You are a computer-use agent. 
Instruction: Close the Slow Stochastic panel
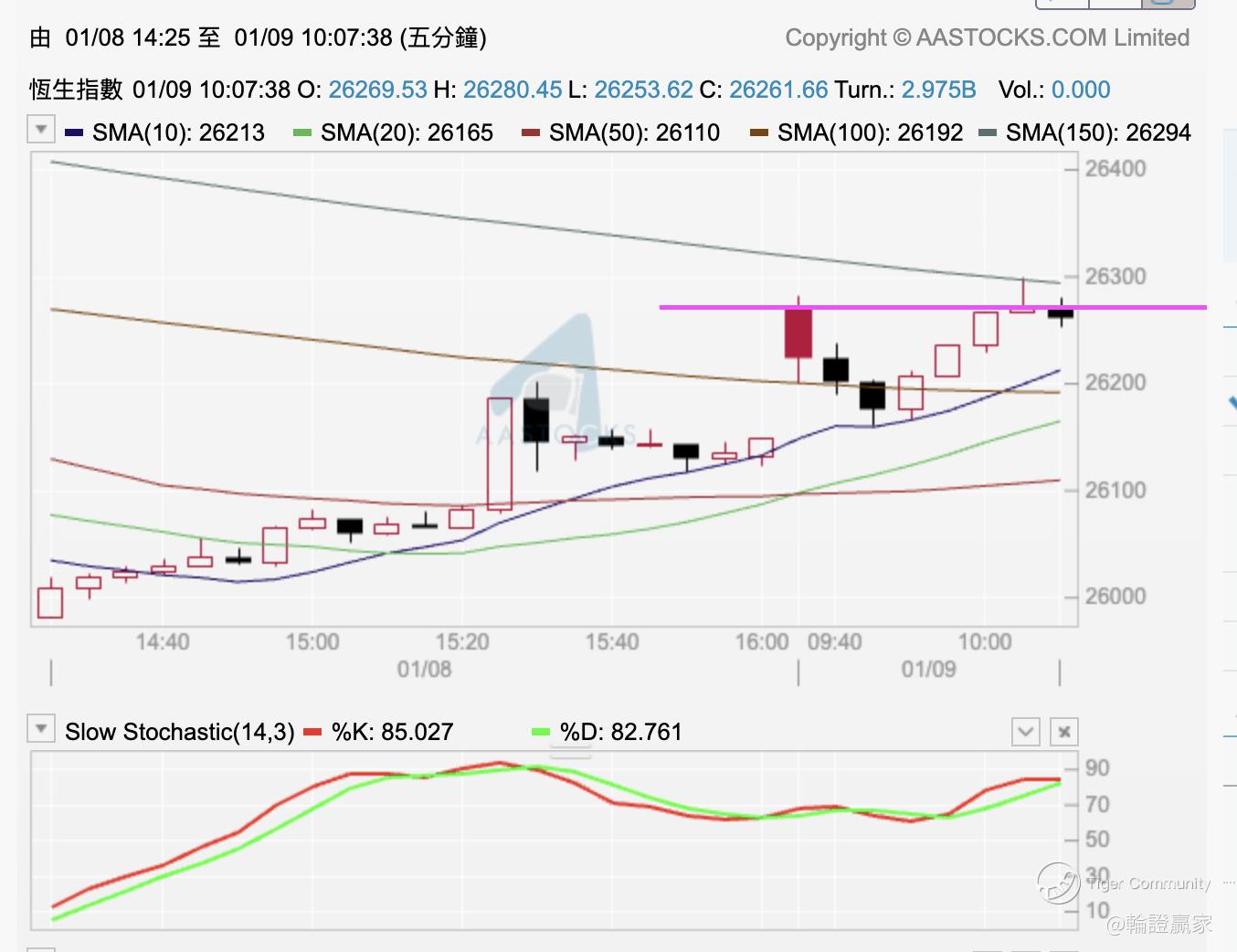pos(1064,732)
